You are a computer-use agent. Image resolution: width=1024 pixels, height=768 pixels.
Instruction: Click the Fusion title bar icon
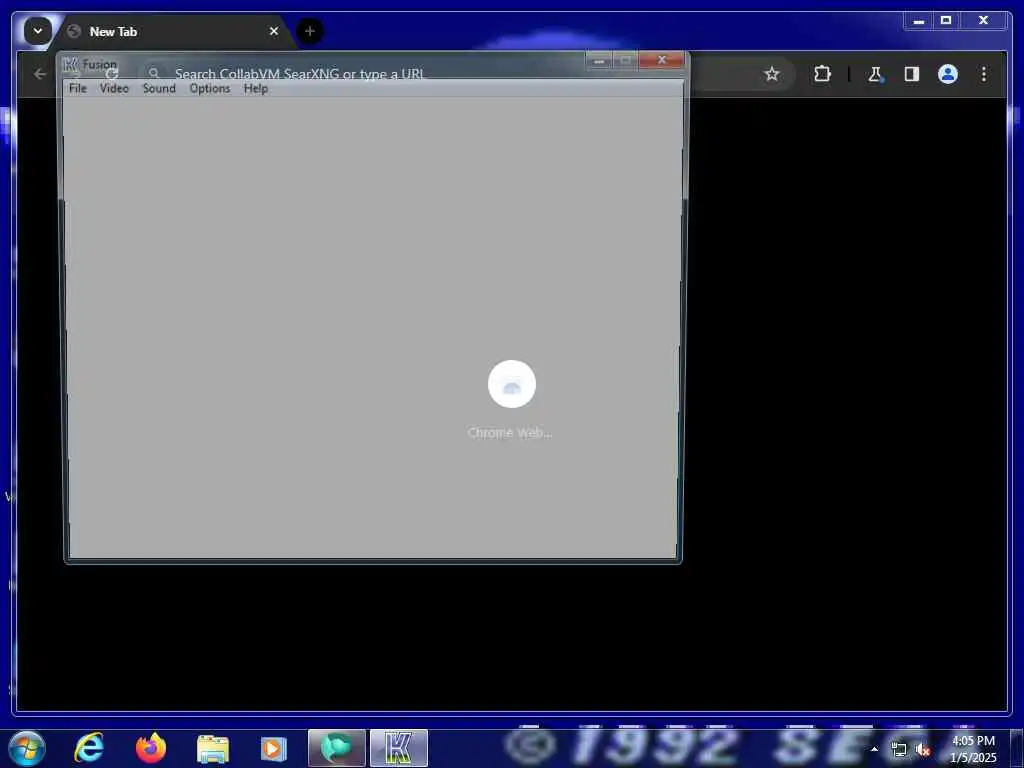pos(71,65)
